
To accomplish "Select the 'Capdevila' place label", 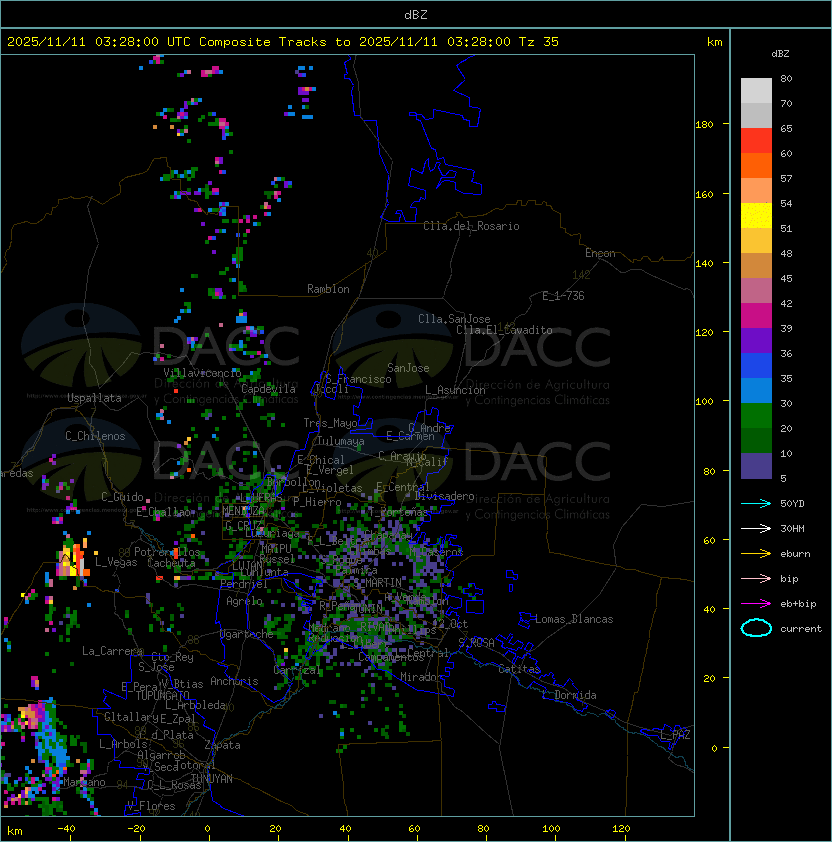I will click(269, 389).
